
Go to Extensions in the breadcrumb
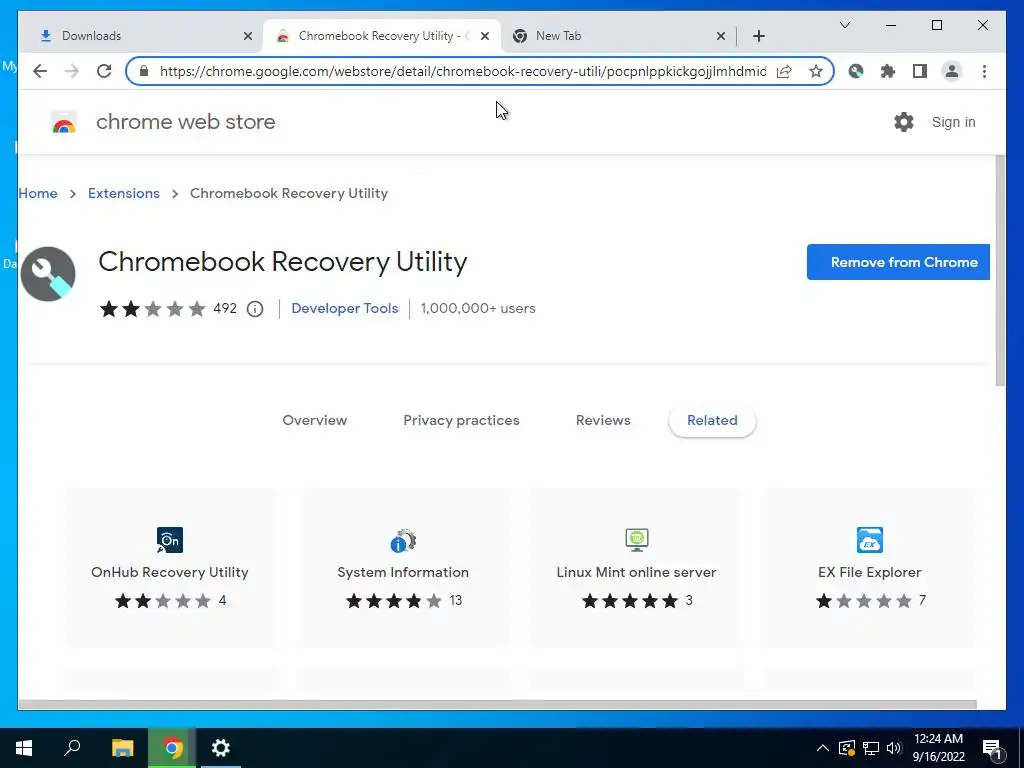pyautogui.click(x=123, y=193)
